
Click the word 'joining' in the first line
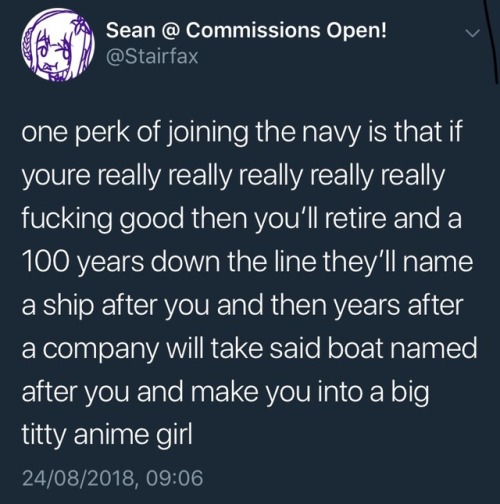click(207, 133)
